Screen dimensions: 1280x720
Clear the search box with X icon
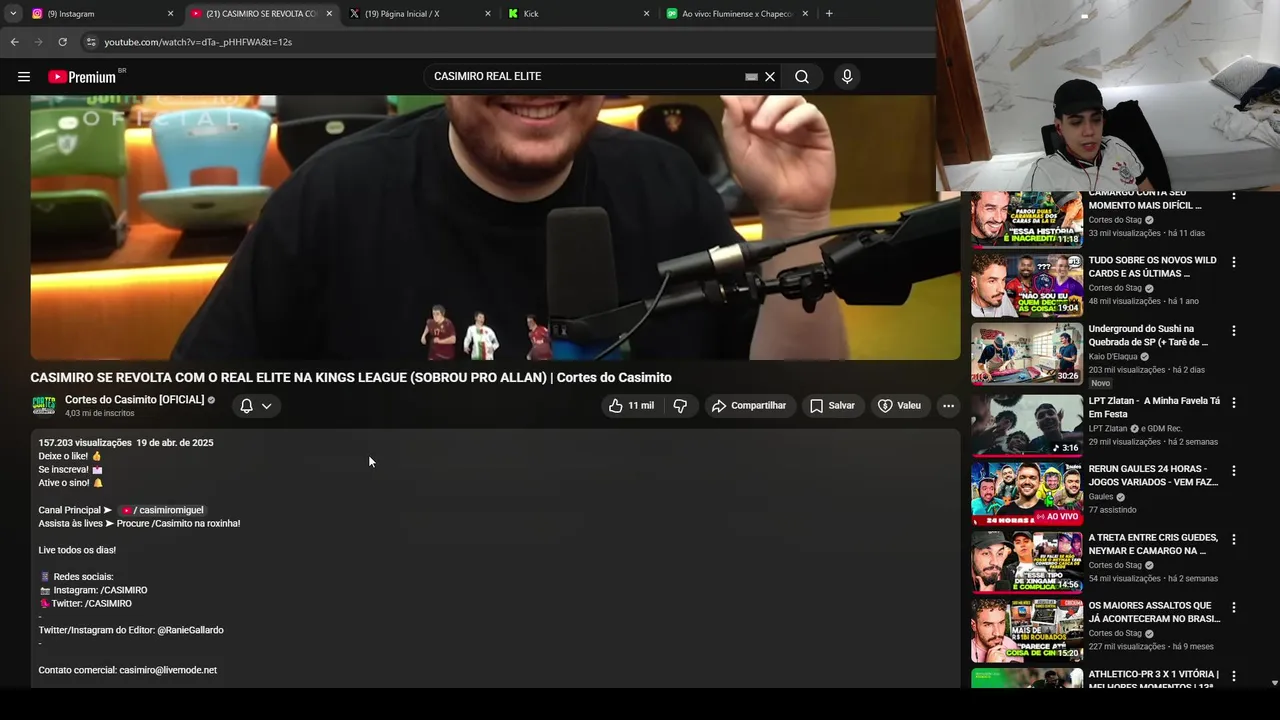point(770,77)
